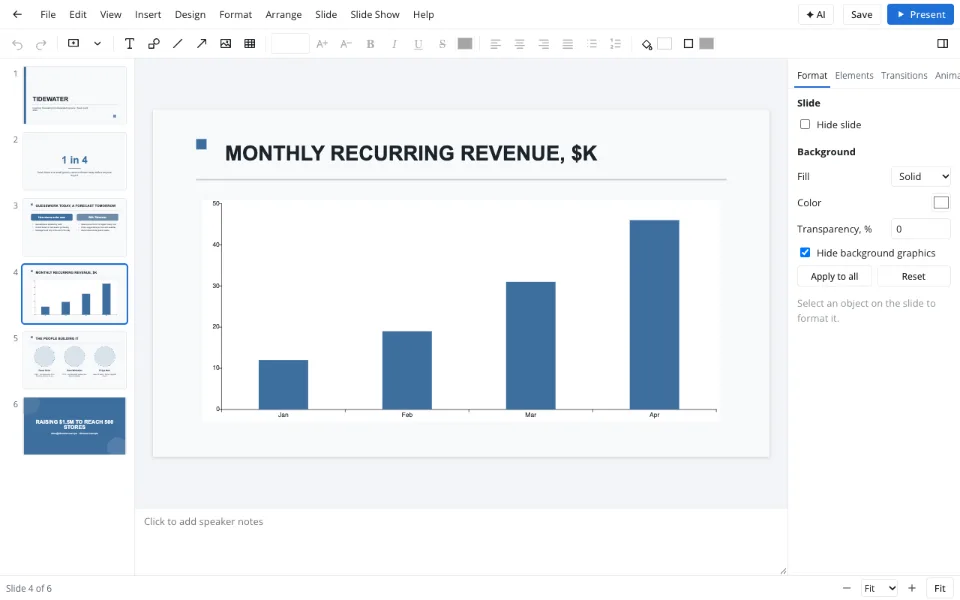The width and height of the screenshot is (960, 600).
Task: Open the Insert menu
Action: pyautogui.click(x=148, y=14)
